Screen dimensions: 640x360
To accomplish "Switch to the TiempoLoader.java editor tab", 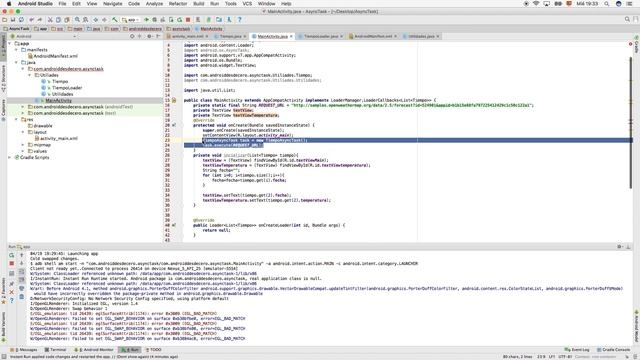I will 321,36.
